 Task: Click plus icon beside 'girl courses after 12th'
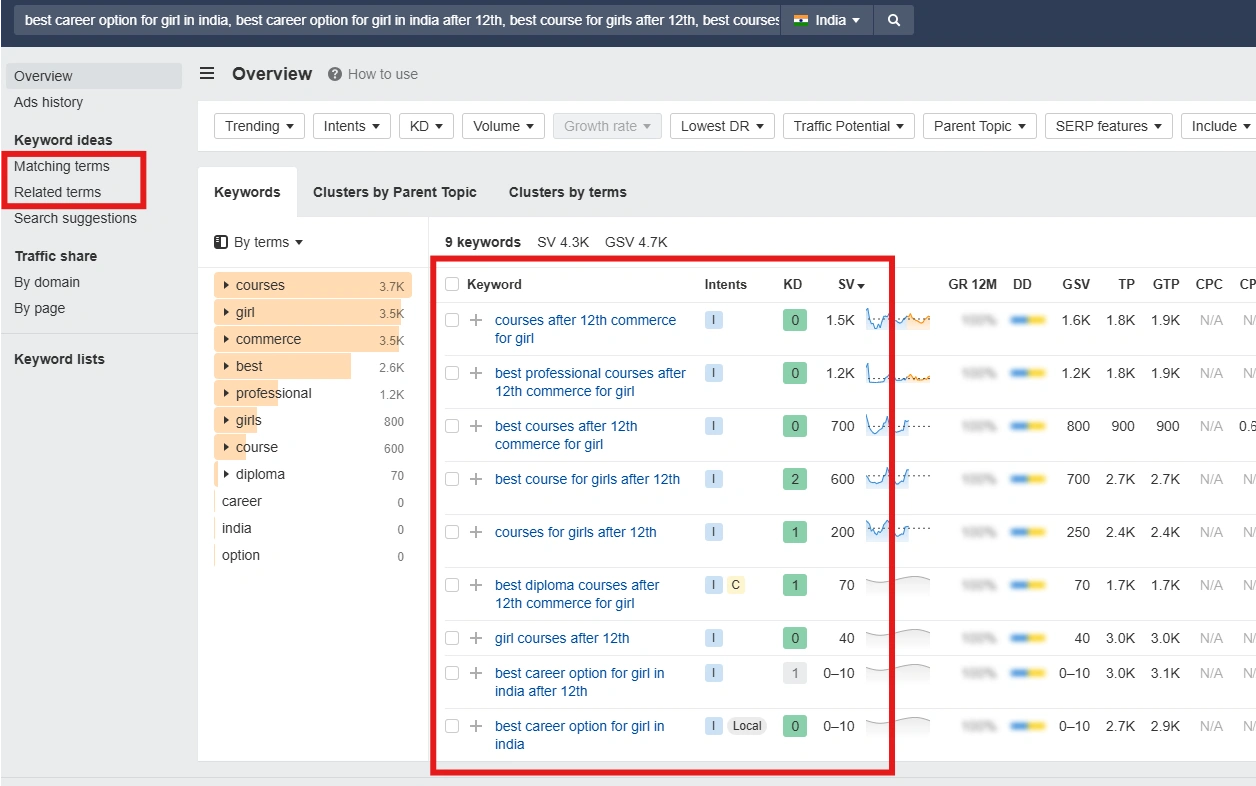[x=476, y=638]
